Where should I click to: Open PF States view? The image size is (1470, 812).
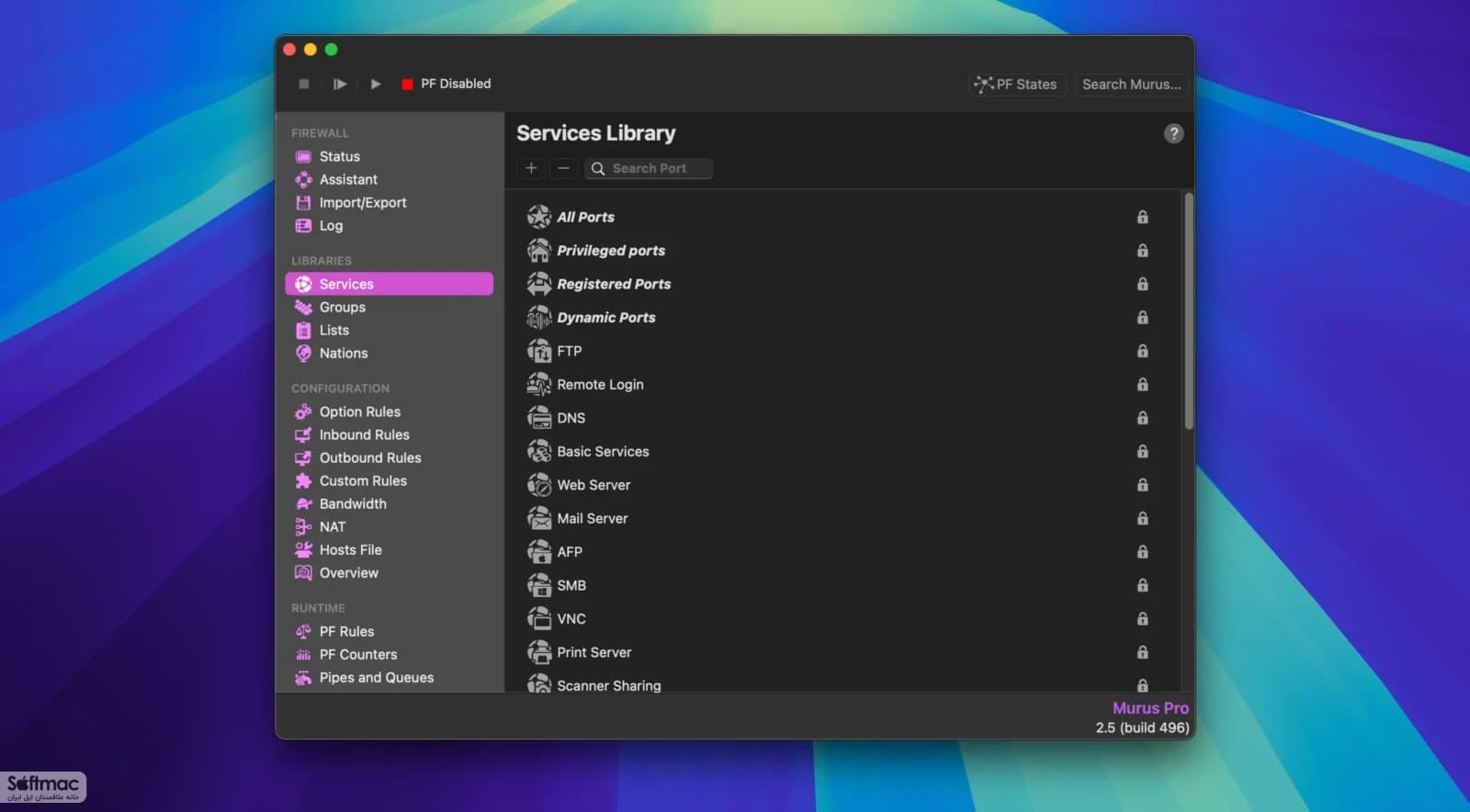[1017, 85]
